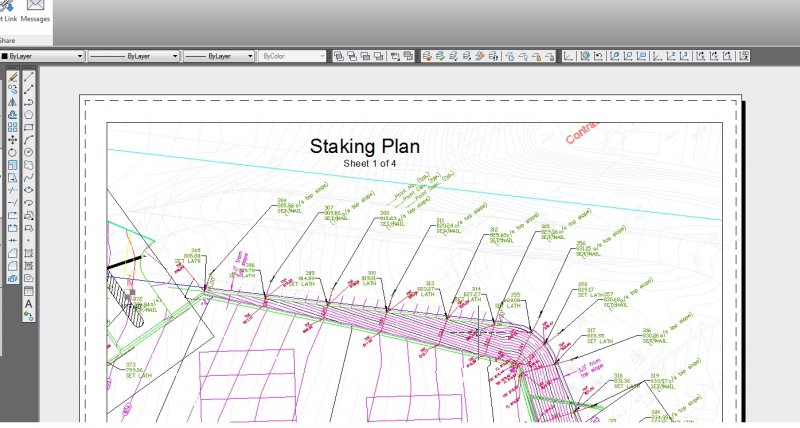Select the Explode tool
Image resolution: width=800 pixels, height=428 pixels.
point(13,278)
